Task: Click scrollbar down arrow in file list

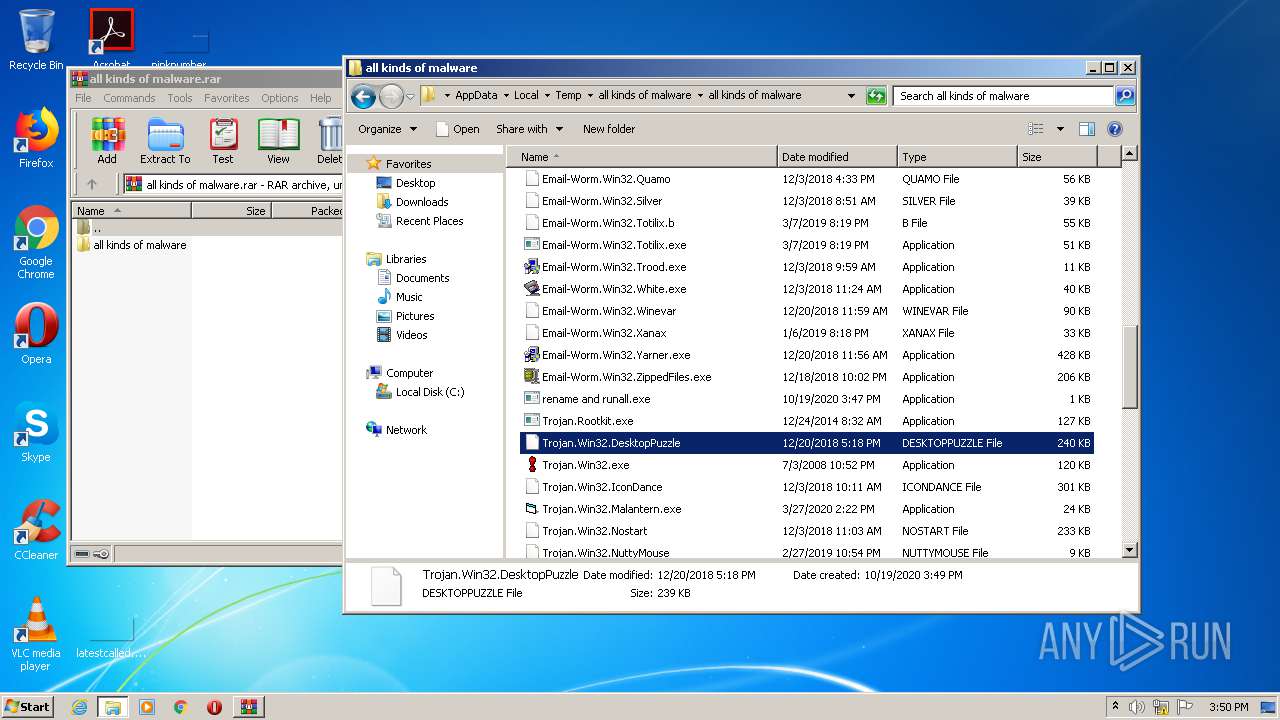Action: [x=1129, y=550]
